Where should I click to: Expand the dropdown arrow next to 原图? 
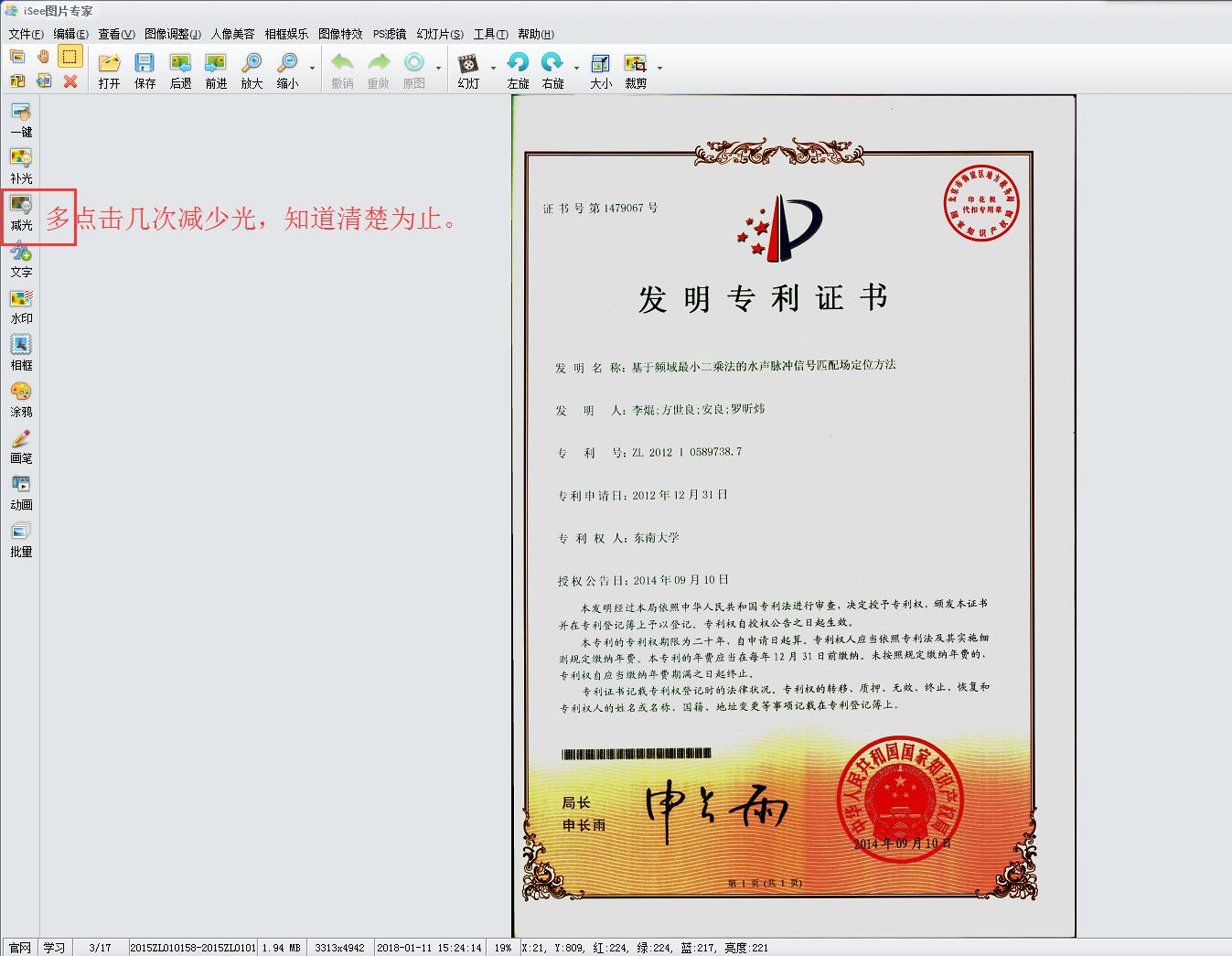pyautogui.click(x=438, y=69)
